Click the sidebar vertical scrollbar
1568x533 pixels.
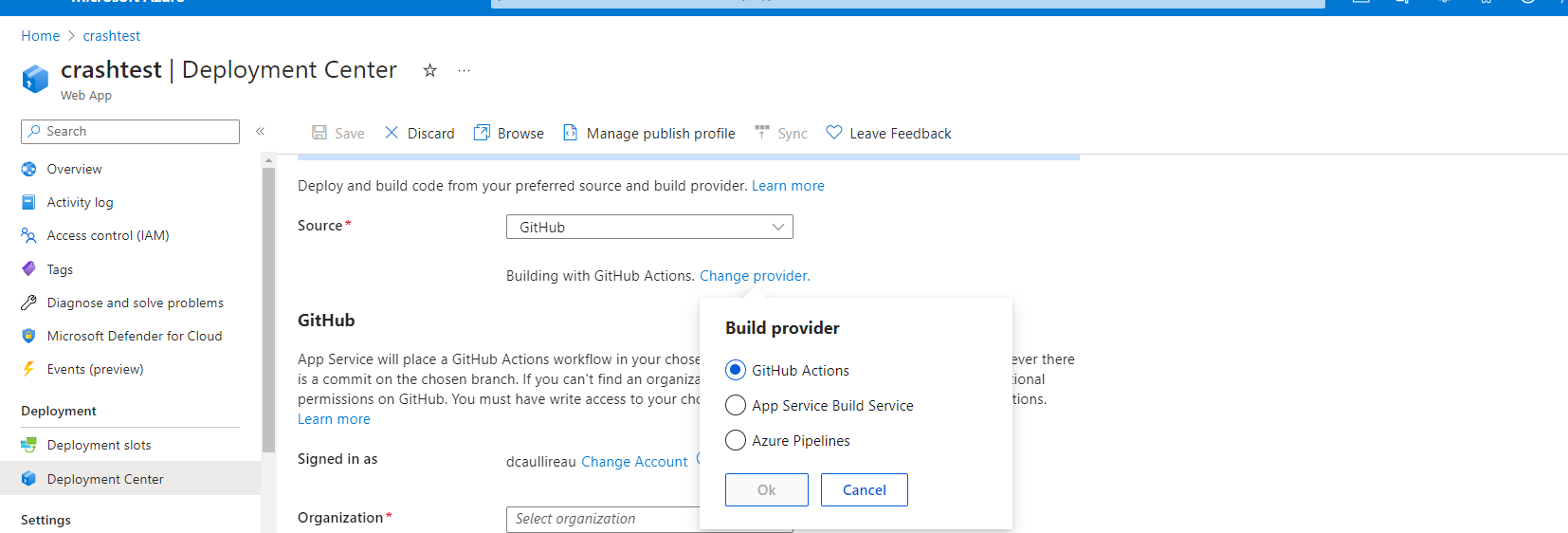pos(268,309)
